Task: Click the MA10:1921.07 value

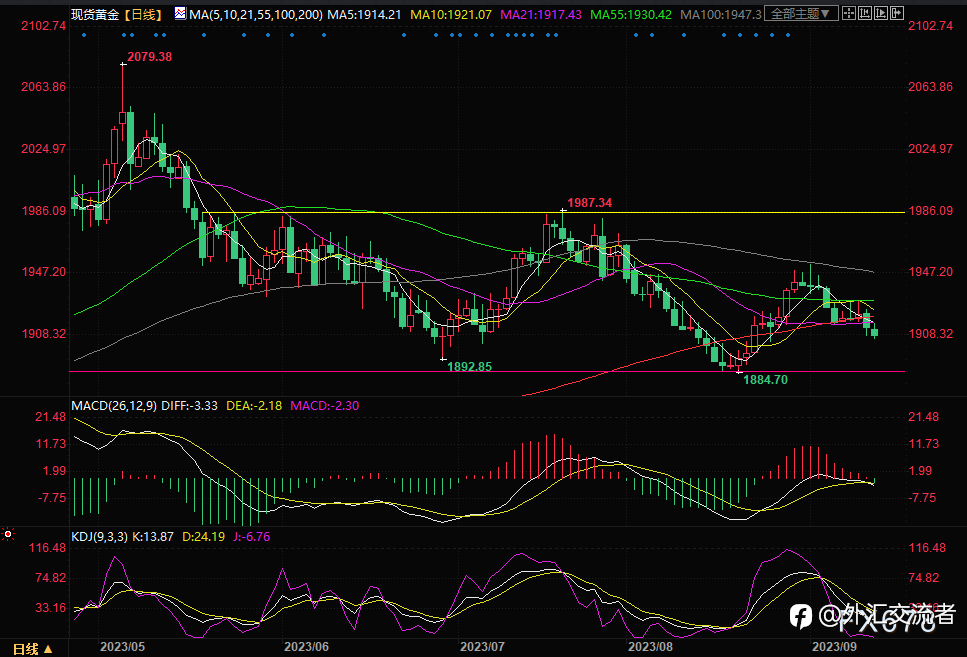Action: tap(451, 14)
